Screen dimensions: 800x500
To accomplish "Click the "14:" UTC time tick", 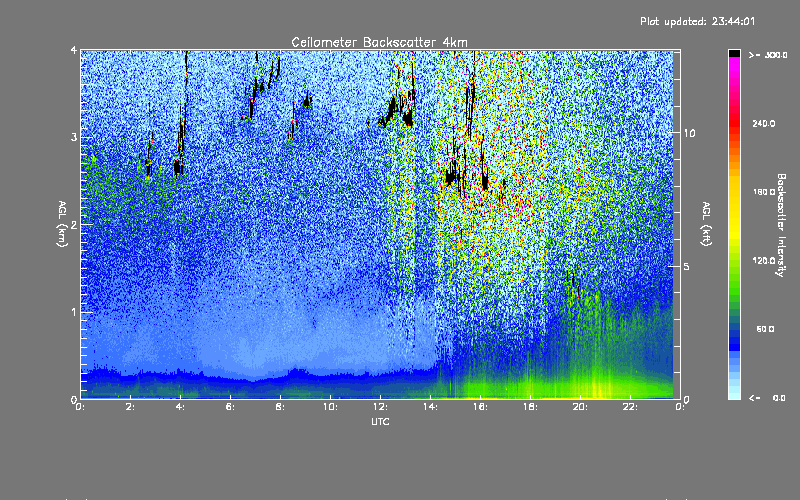I will coord(431,407).
